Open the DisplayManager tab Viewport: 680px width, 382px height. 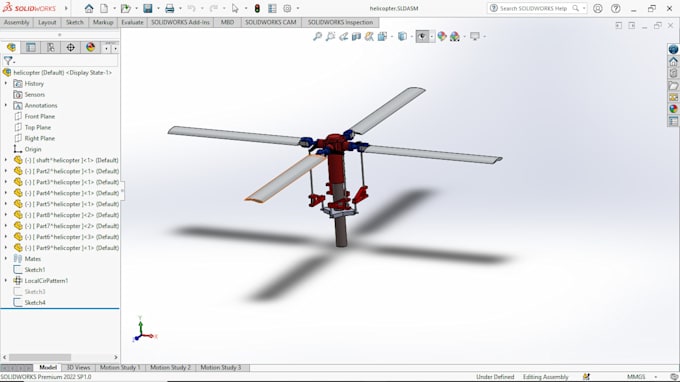[x=90, y=47]
